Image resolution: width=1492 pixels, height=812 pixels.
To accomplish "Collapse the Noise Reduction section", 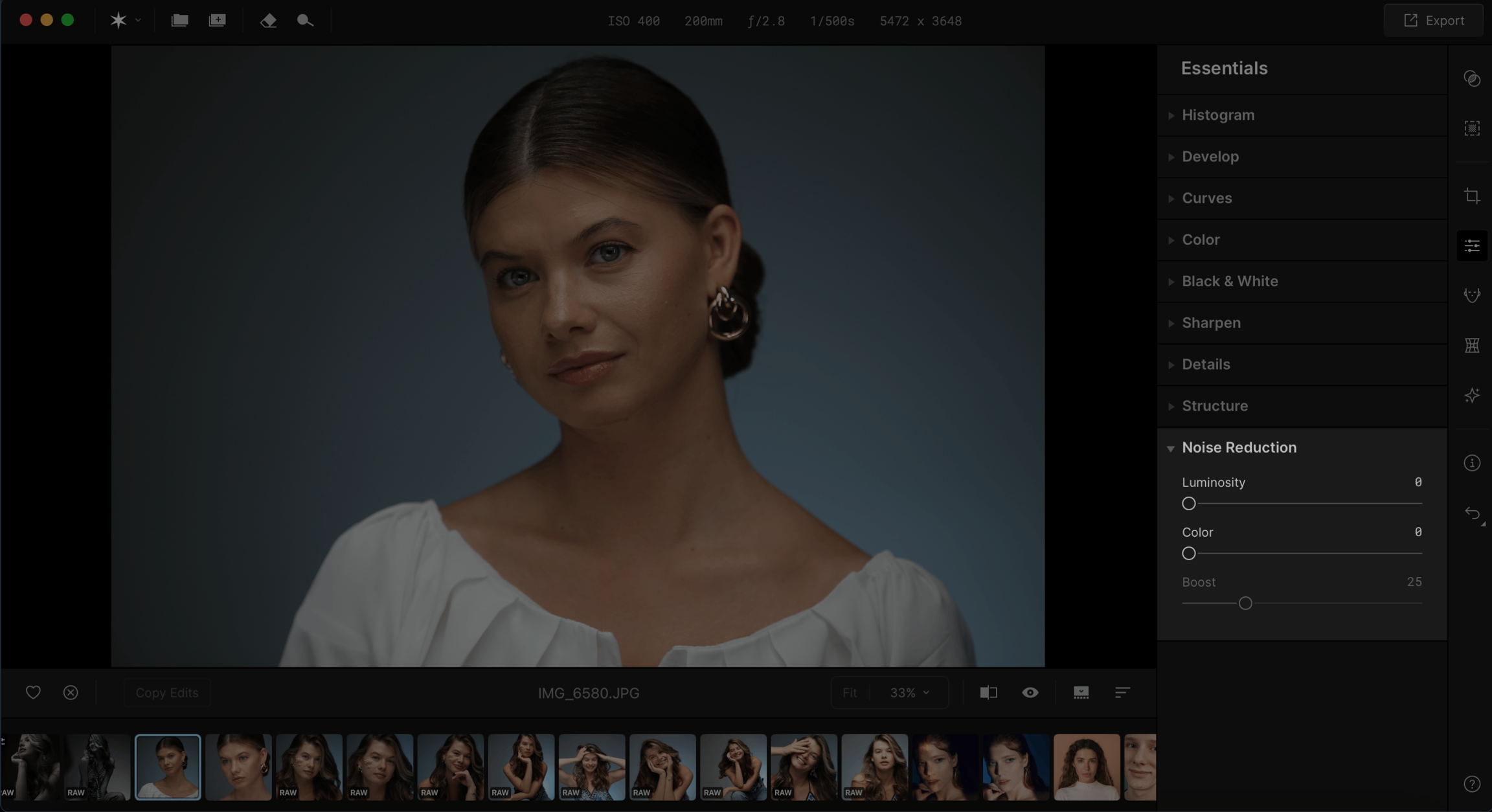I will pyautogui.click(x=1238, y=447).
